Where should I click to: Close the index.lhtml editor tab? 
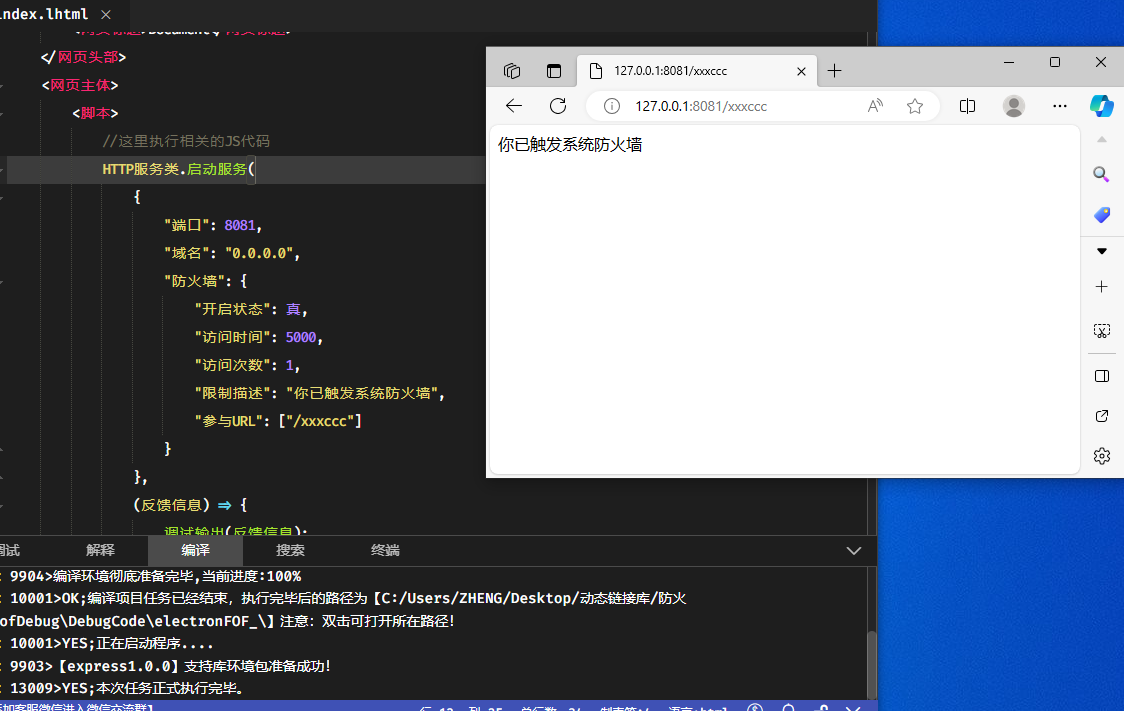click(x=106, y=14)
